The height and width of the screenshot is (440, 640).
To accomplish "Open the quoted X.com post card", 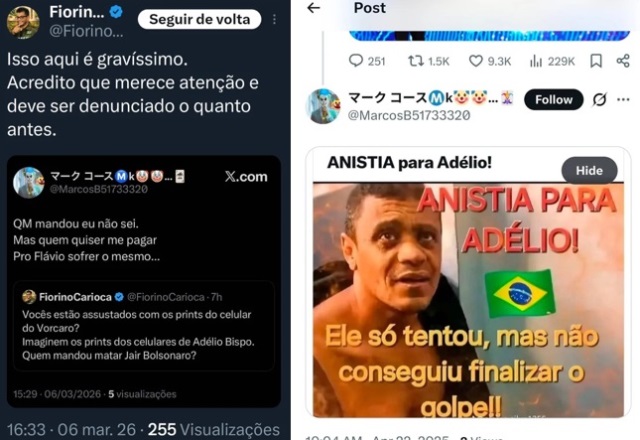I will click(144, 281).
